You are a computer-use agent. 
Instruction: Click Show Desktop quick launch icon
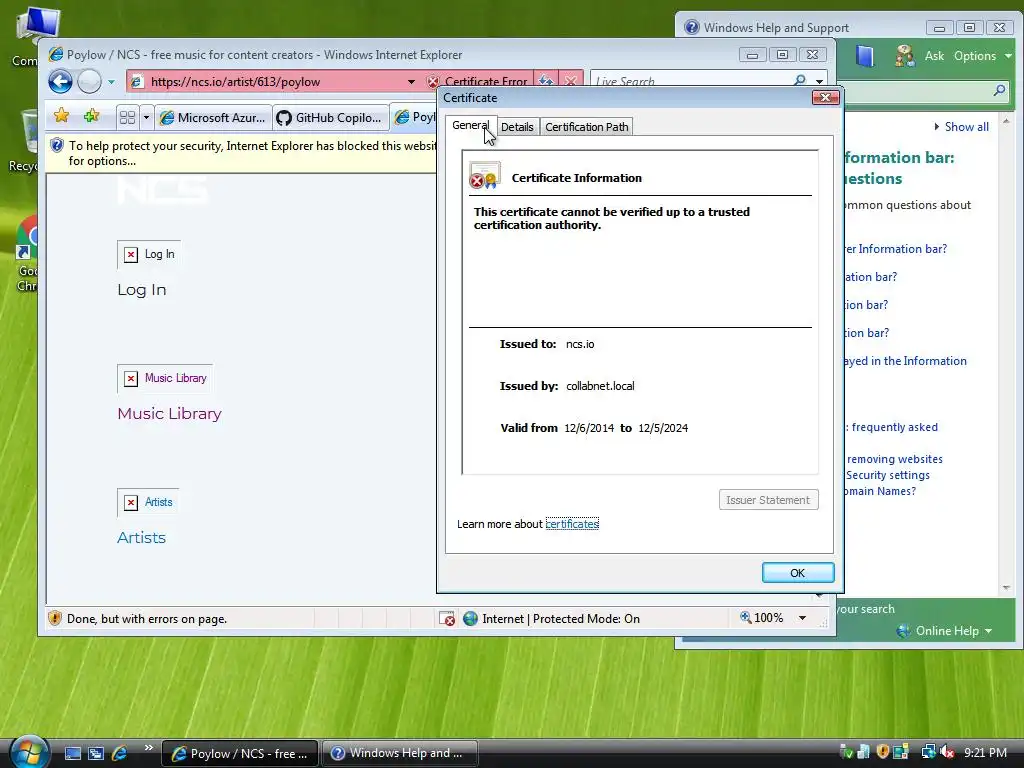pyautogui.click(x=72, y=754)
